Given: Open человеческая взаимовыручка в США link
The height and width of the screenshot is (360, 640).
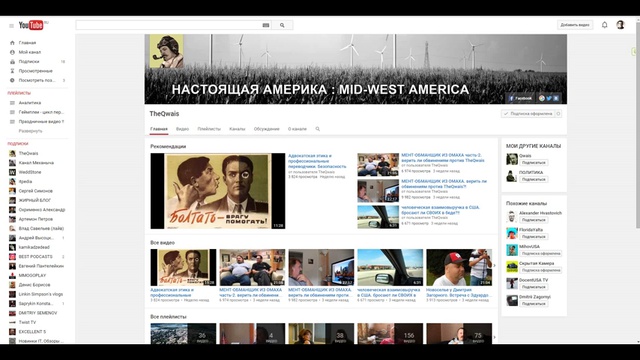Looking at the screenshot, I should [x=440, y=210].
